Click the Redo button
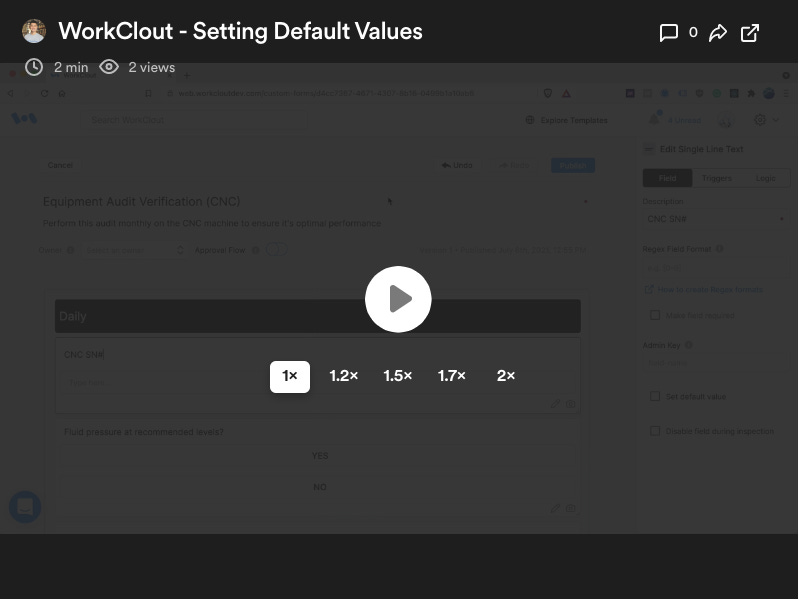This screenshot has height=600, width=799. tap(514, 165)
